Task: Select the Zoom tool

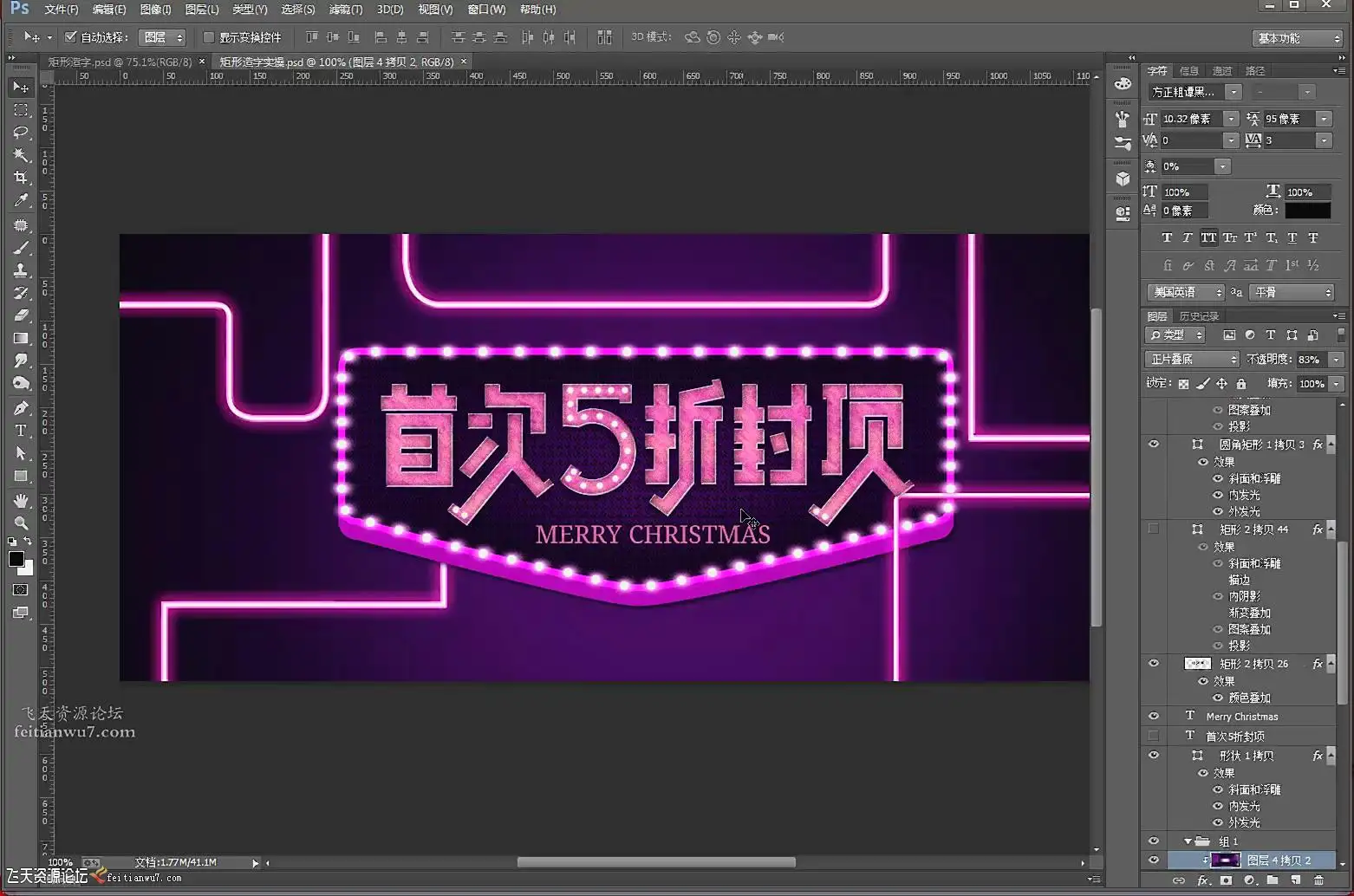Action: [x=21, y=523]
